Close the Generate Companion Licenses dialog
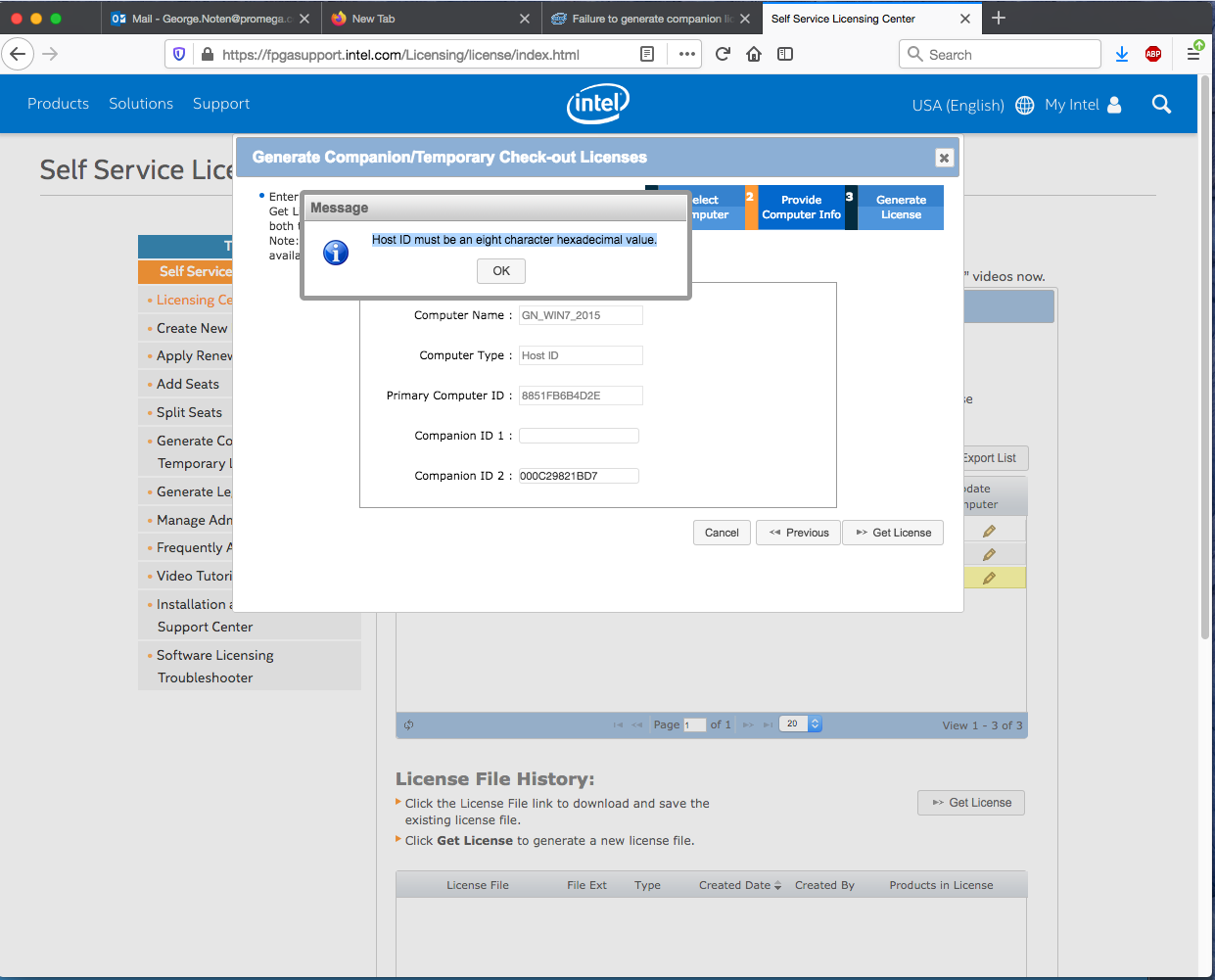Image resolution: width=1215 pixels, height=980 pixels. pyautogui.click(x=944, y=158)
